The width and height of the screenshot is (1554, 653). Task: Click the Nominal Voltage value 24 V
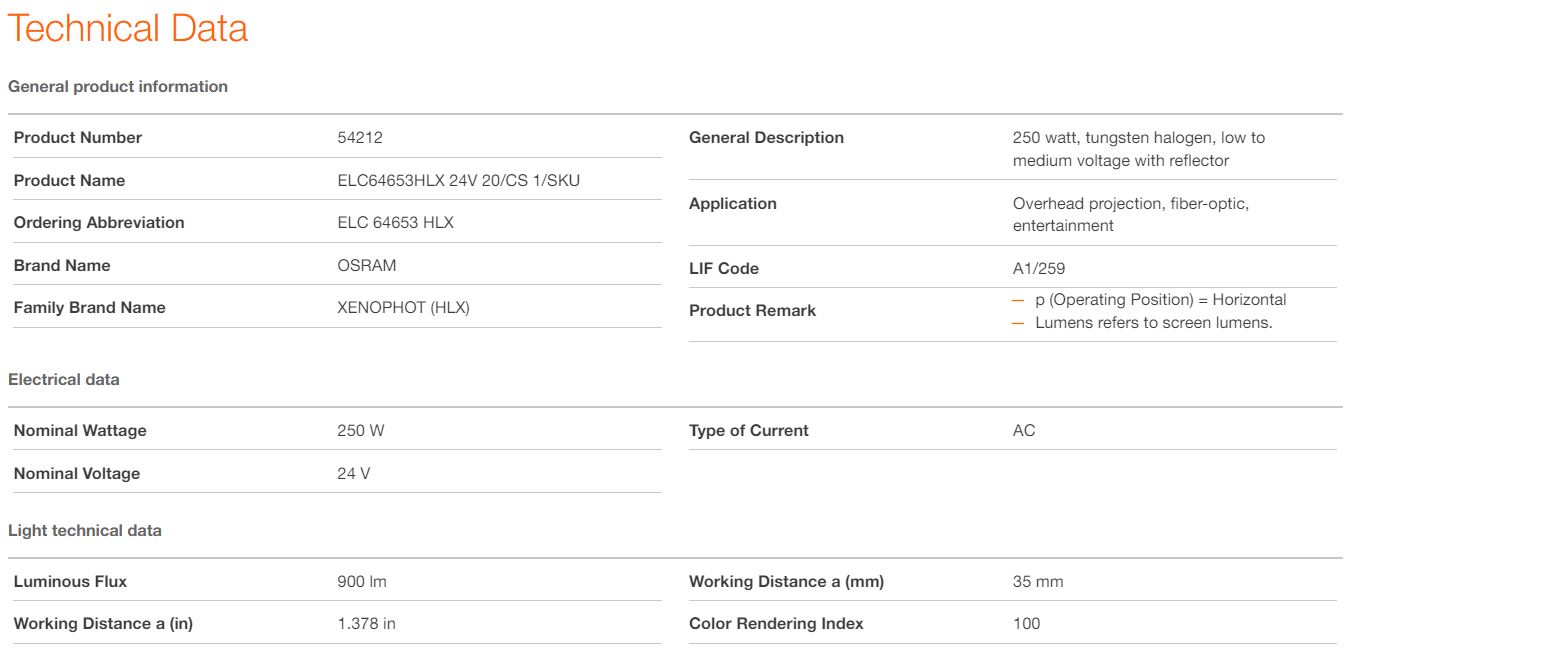[354, 473]
